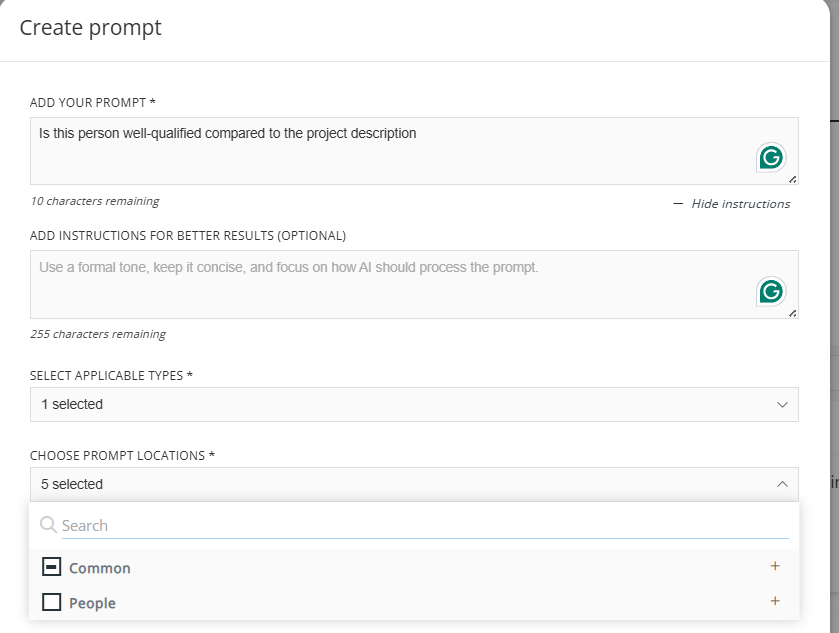Expand the People group with its plus icon
The height and width of the screenshot is (633, 839).
pyautogui.click(x=775, y=601)
